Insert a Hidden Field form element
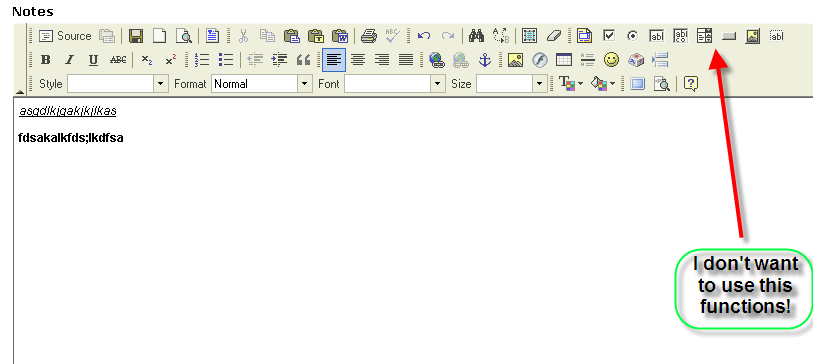The height and width of the screenshot is (364, 813). tap(776, 36)
